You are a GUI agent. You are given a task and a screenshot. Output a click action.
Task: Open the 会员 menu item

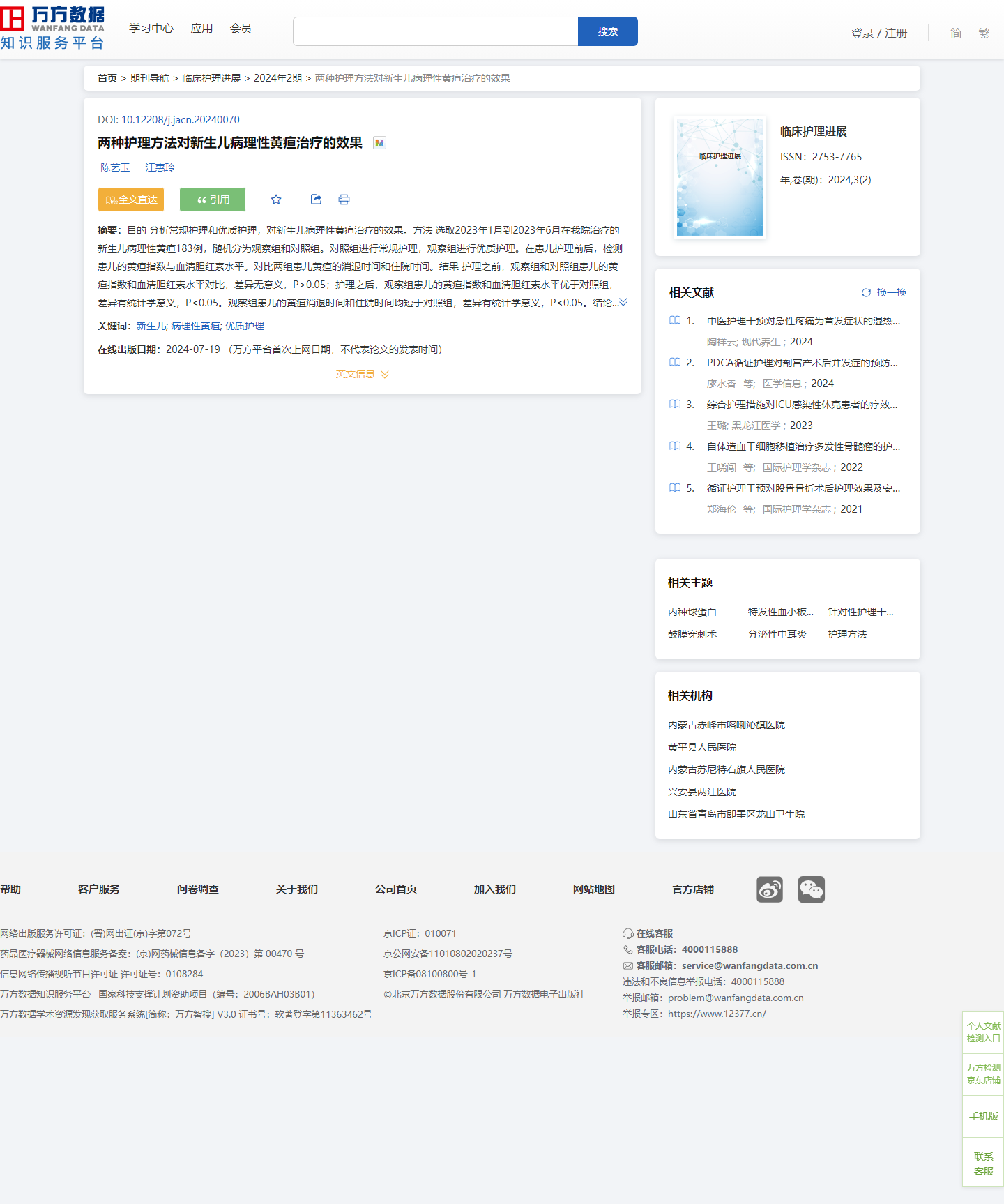point(241,29)
